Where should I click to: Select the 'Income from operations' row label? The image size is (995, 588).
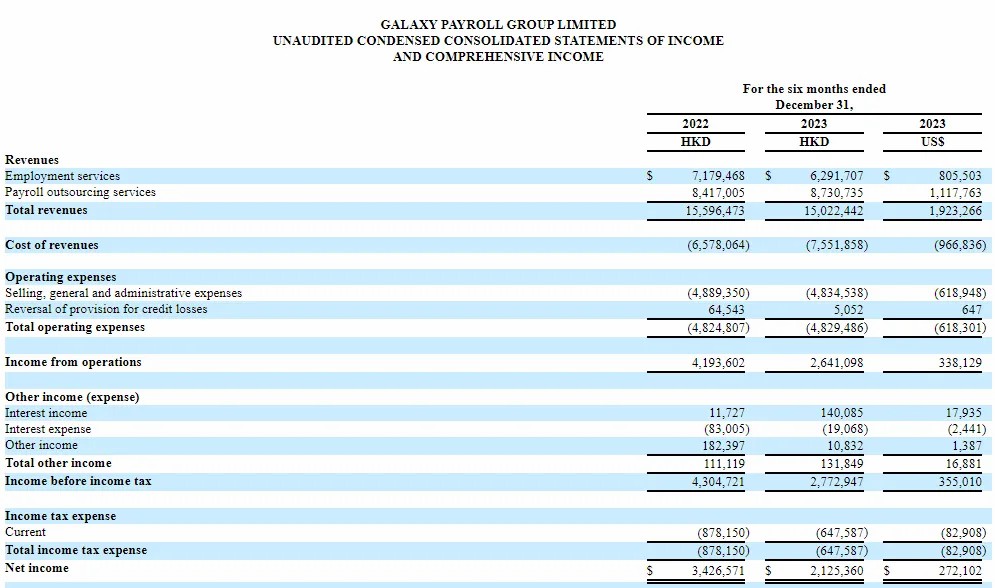pyautogui.click(x=73, y=362)
